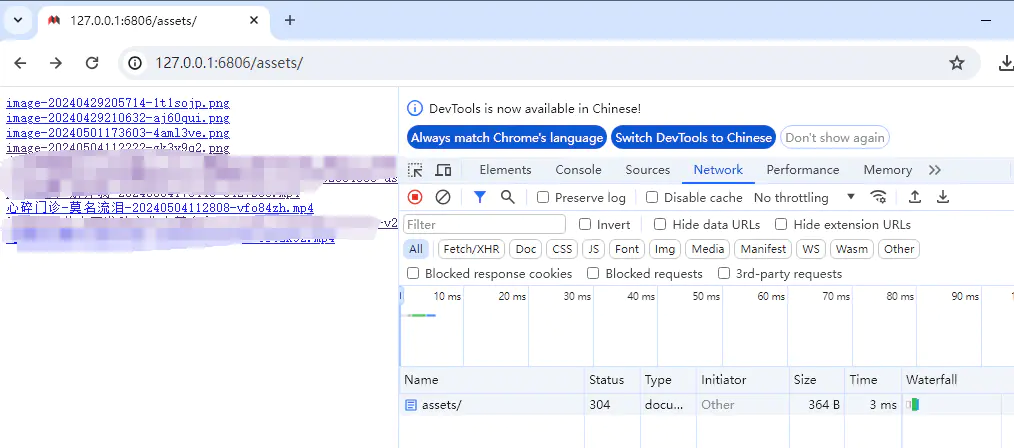Viewport: 1014px width, 448px height.
Task: Click the export HAR download icon
Action: point(942,197)
